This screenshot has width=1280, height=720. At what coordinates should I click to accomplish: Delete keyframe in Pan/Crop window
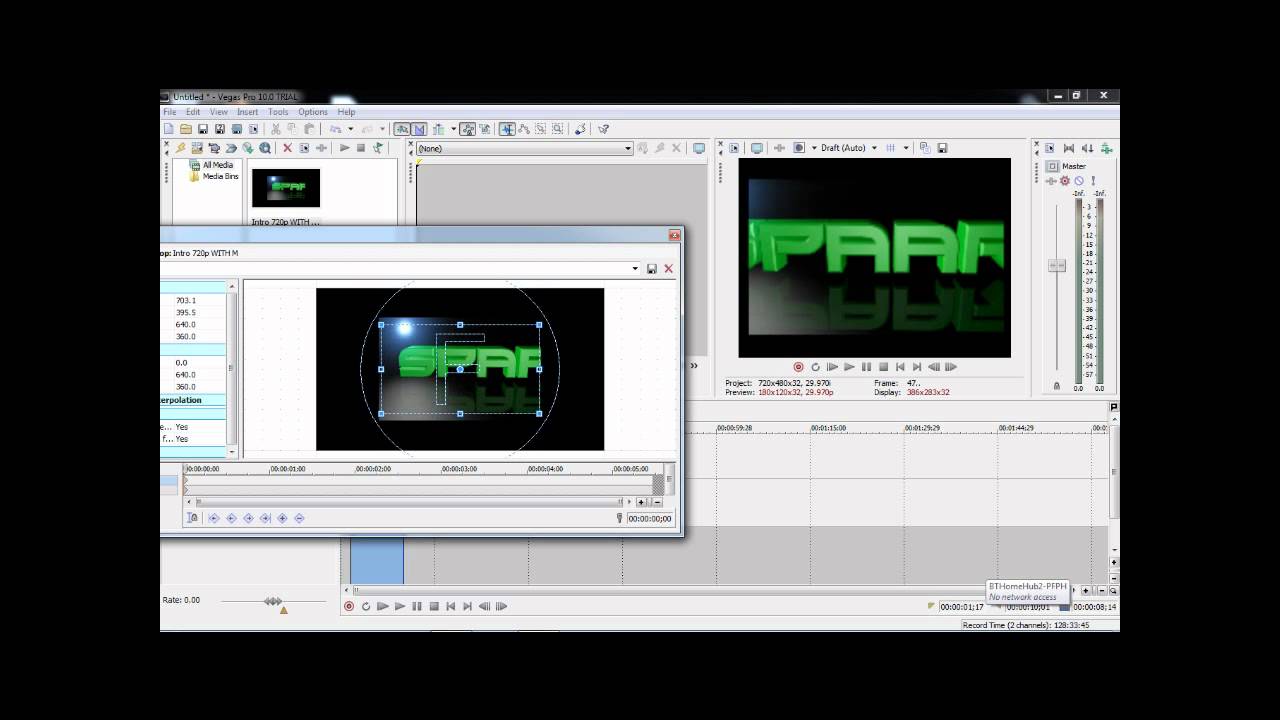[299, 518]
